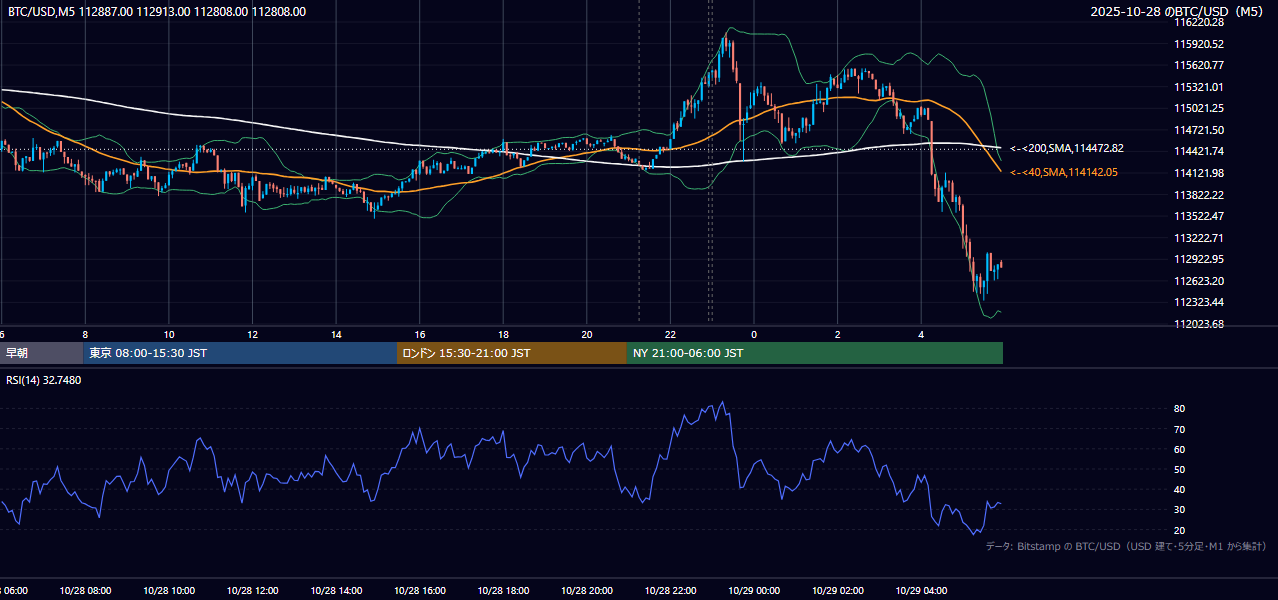The height and width of the screenshot is (600, 1278).
Task: Click the '<-<40,SMA,114142.05' label
Action: 1064,172
